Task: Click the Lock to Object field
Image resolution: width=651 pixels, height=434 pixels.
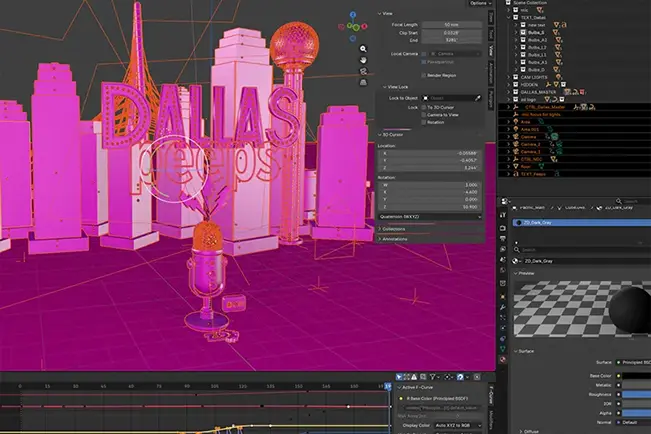Action: coord(448,98)
